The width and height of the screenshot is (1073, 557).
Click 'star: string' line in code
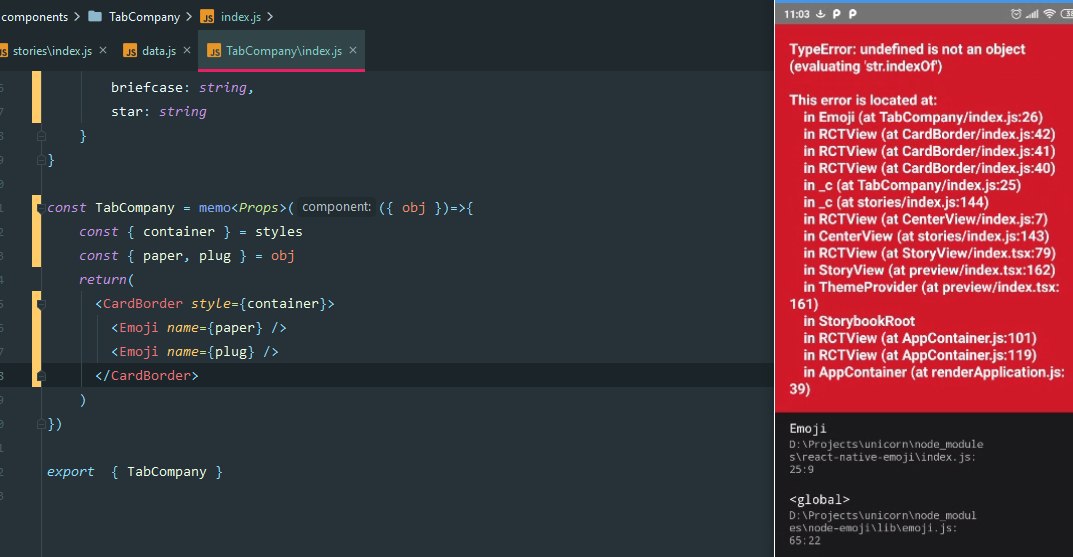[159, 112]
